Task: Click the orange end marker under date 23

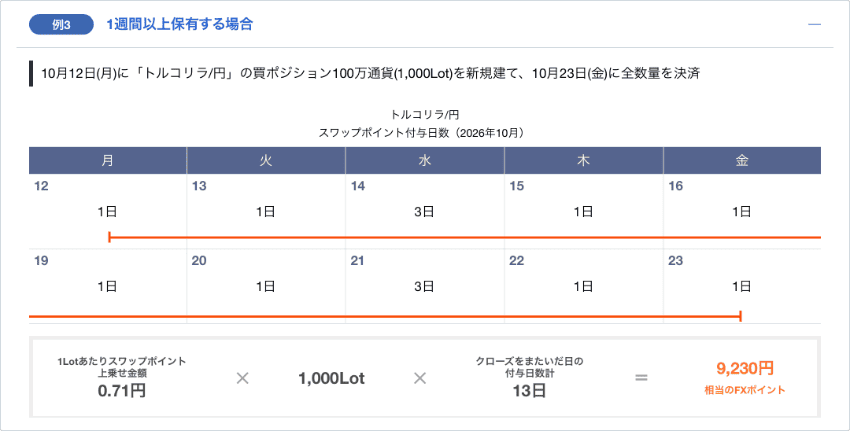Action: (740, 316)
